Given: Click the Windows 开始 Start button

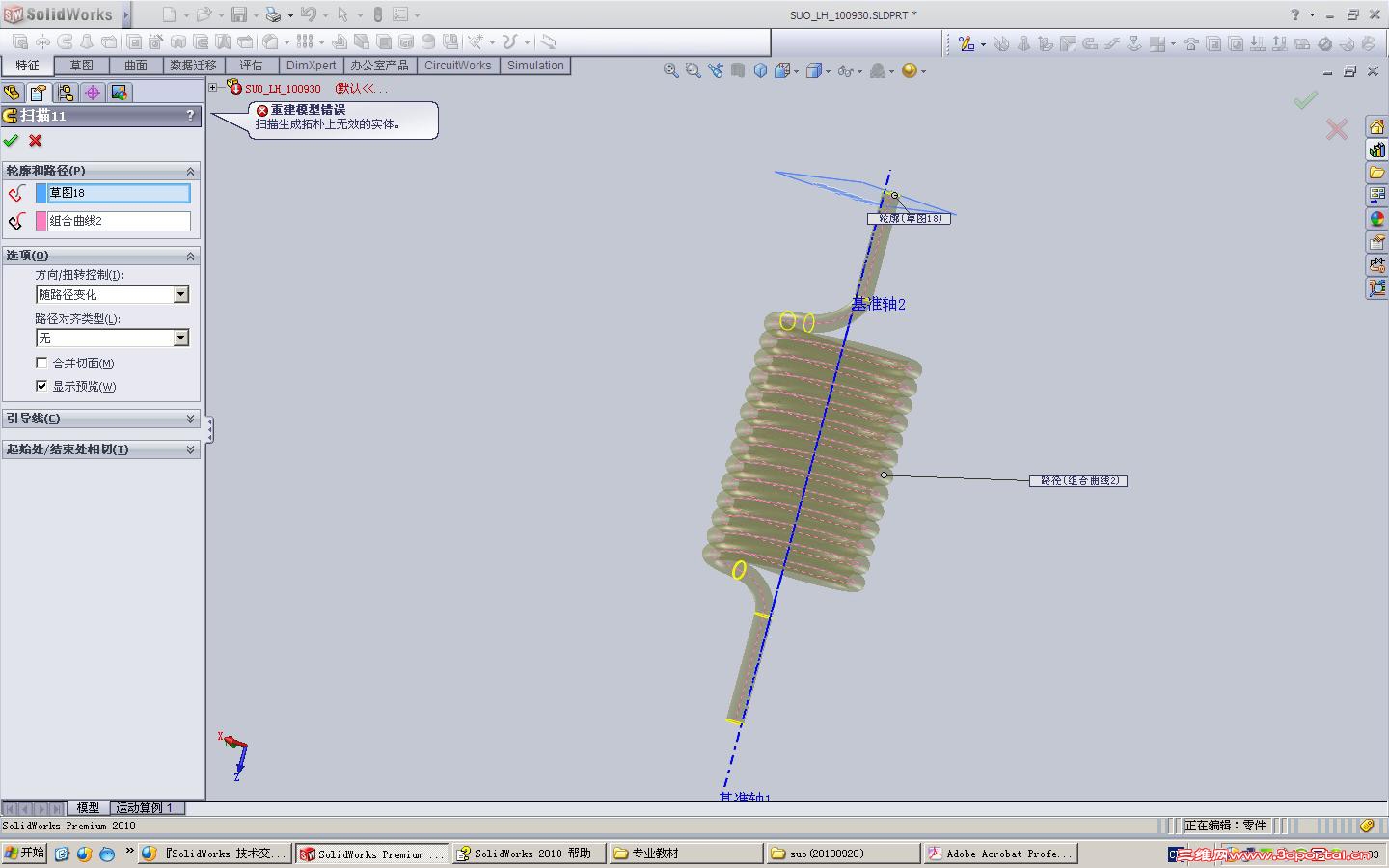Looking at the screenshot, I should point(24,854).
